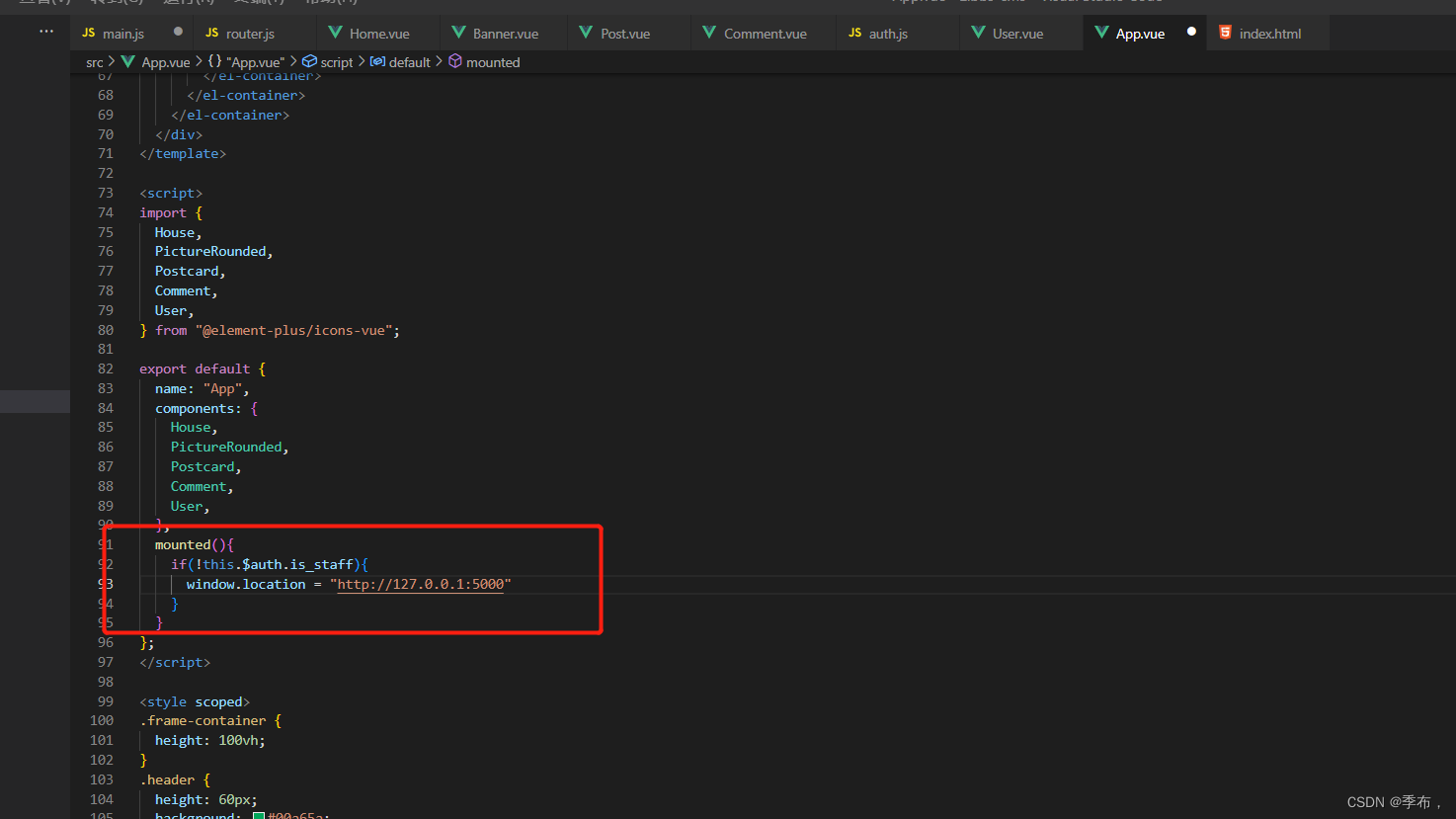Viewport: 1456px width, 819px height.
Task: Click line number 73 in the gutter
Action: tap(106, 193)
